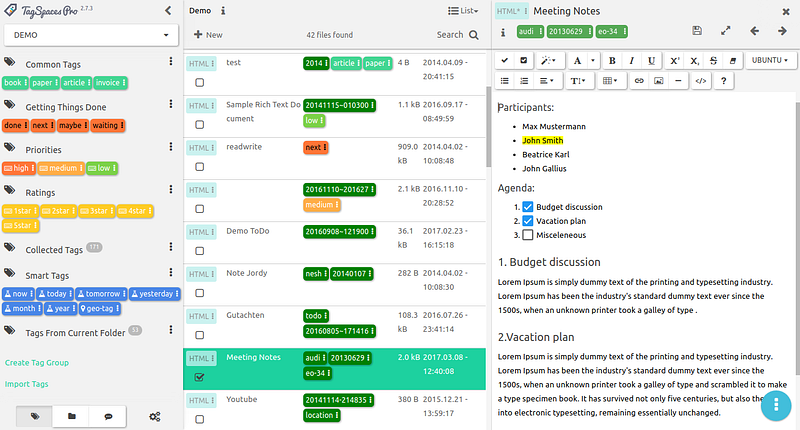Uncheck the Meeting Notes file checkbox
The width and height of the screenshot is (800, 430).
click(199, 377)
